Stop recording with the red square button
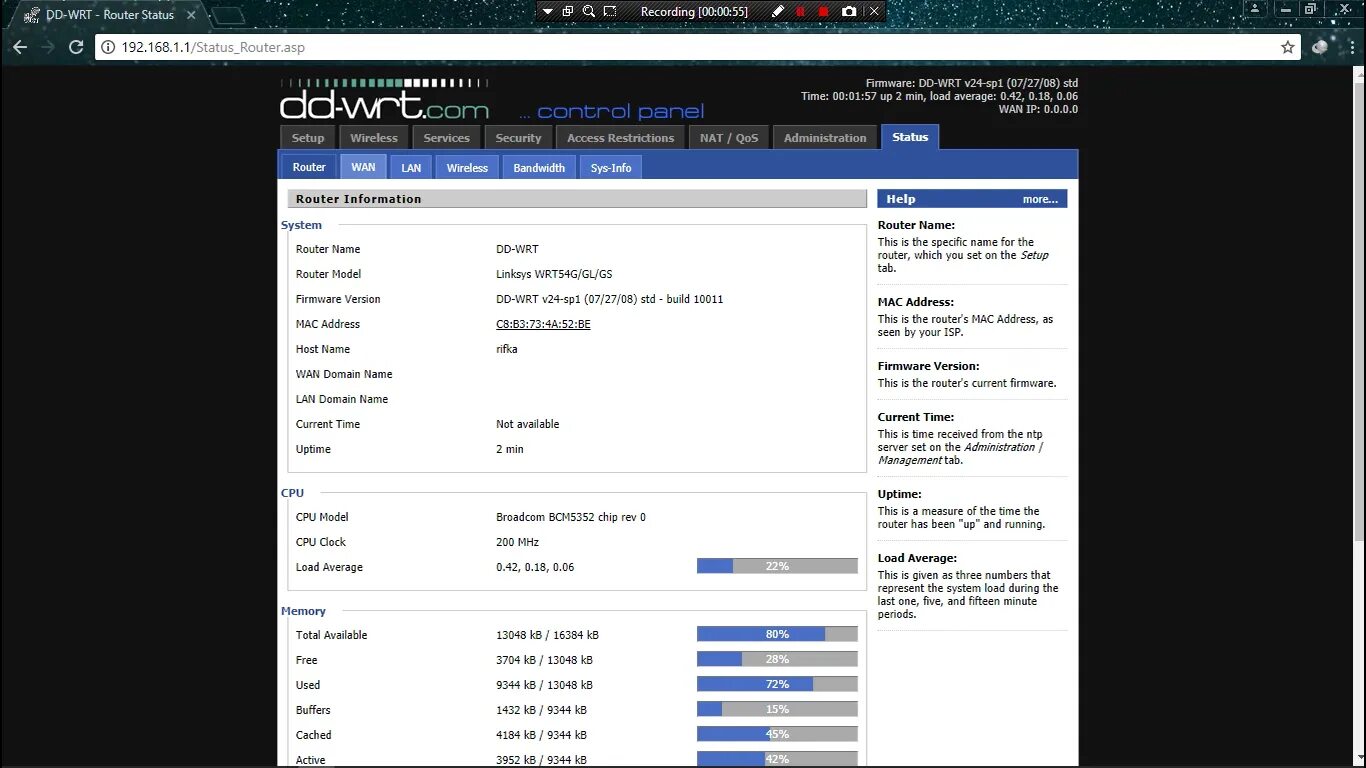 click(824, 11)
